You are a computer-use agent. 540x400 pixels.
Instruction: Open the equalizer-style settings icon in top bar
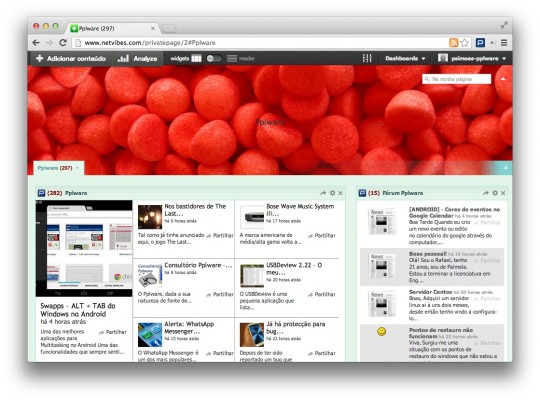[367, 58]
